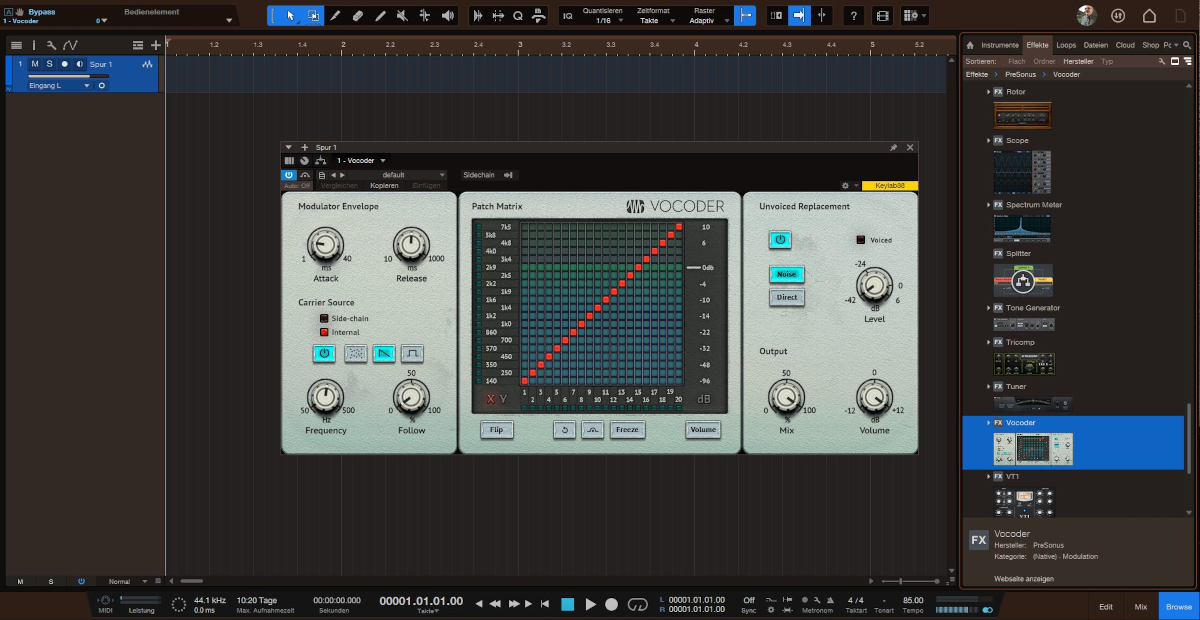Select the noise carrier waveform
1200x620 pixels.
coord(355,353)
